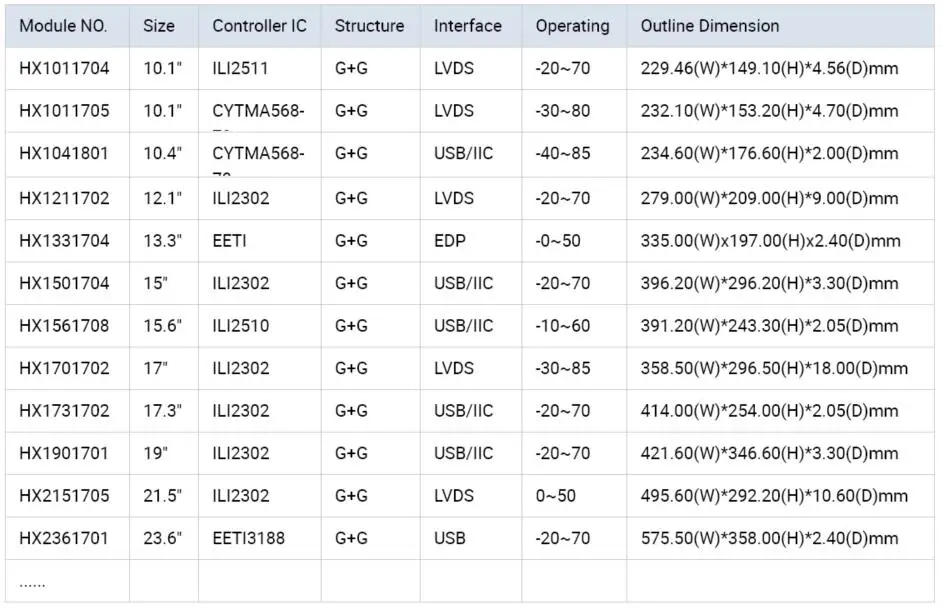This screenshot has width=943, height=610.
Task: Select the -40~85 operating temperature cell
Action: pyautogui.click(x=563, y=154)
